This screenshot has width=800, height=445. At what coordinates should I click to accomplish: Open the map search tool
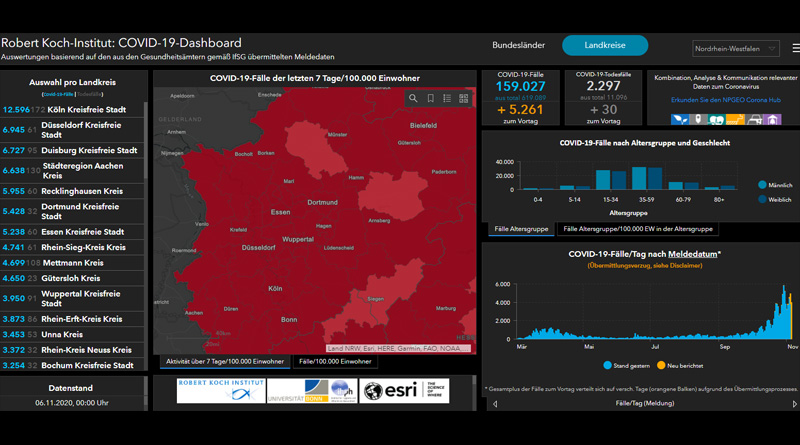tap(413, 98)
